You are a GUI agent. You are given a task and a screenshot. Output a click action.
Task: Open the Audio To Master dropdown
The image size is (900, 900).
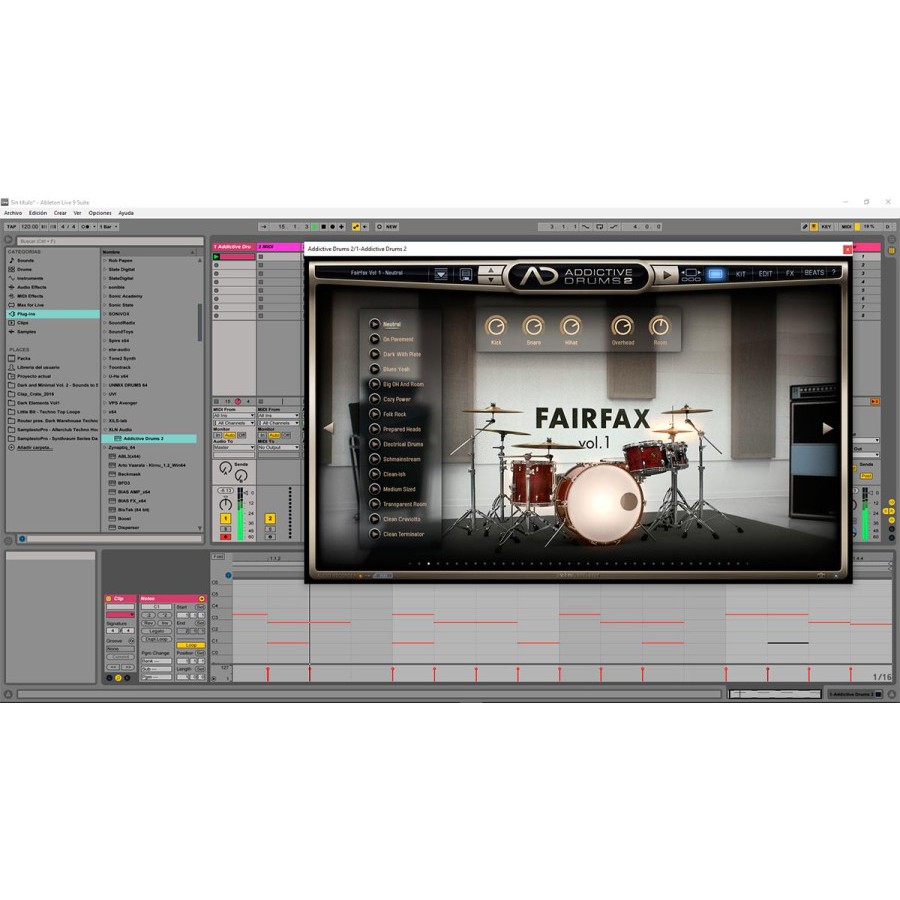point(234,447)
